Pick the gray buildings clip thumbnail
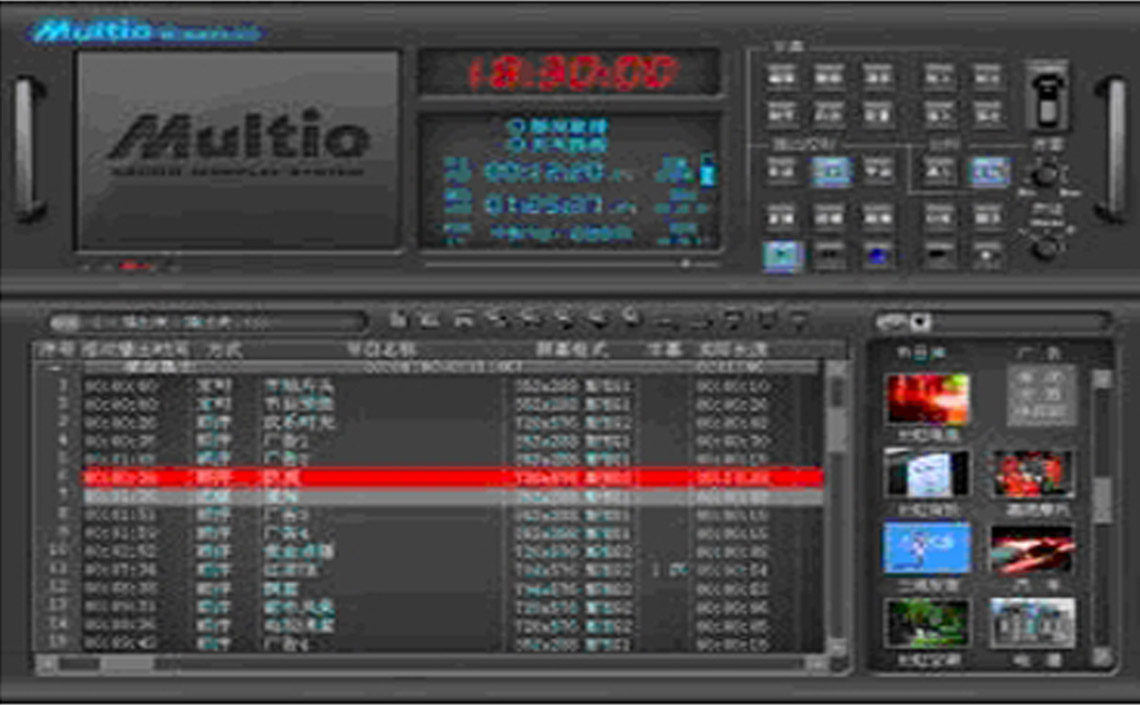This screenshot has height=705, width=1140. 1032,623
